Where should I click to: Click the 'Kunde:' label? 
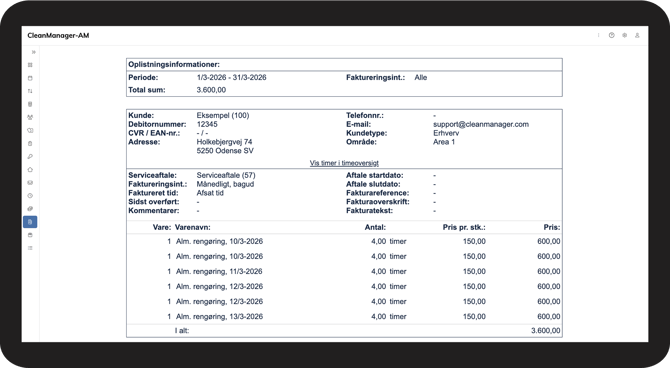[x=141, y=115]
